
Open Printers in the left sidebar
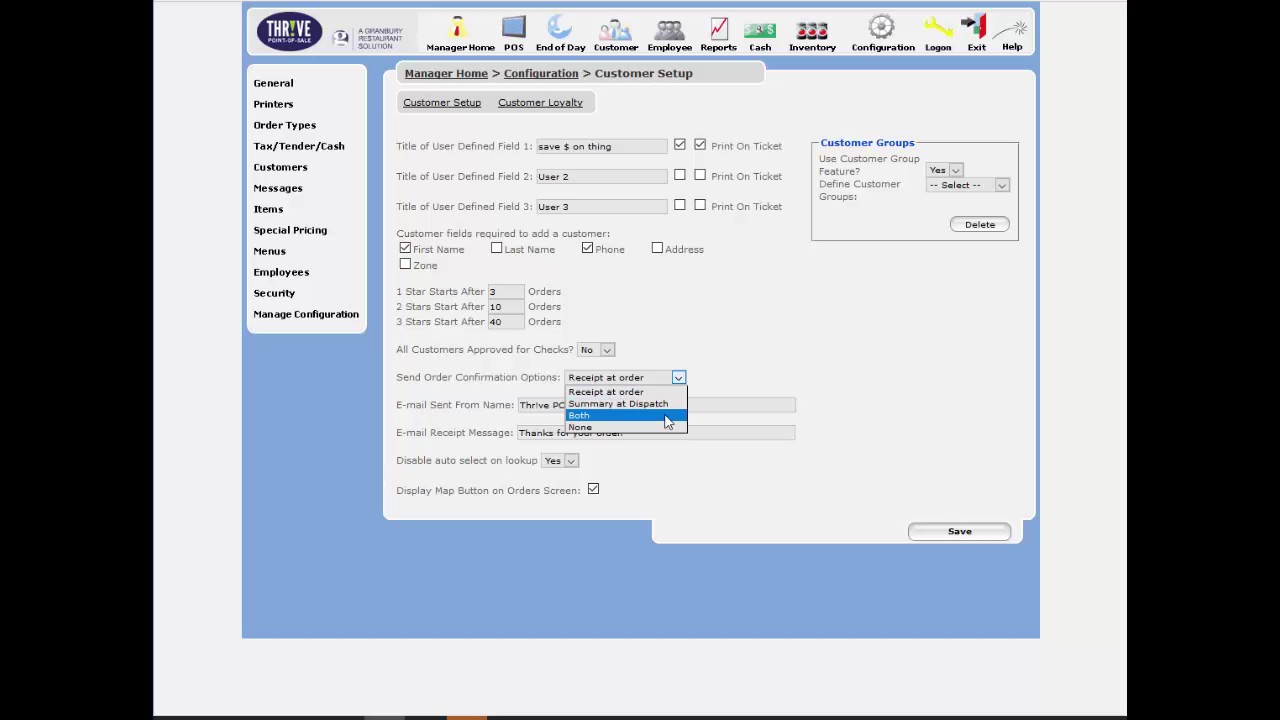[x=273, y=104]
